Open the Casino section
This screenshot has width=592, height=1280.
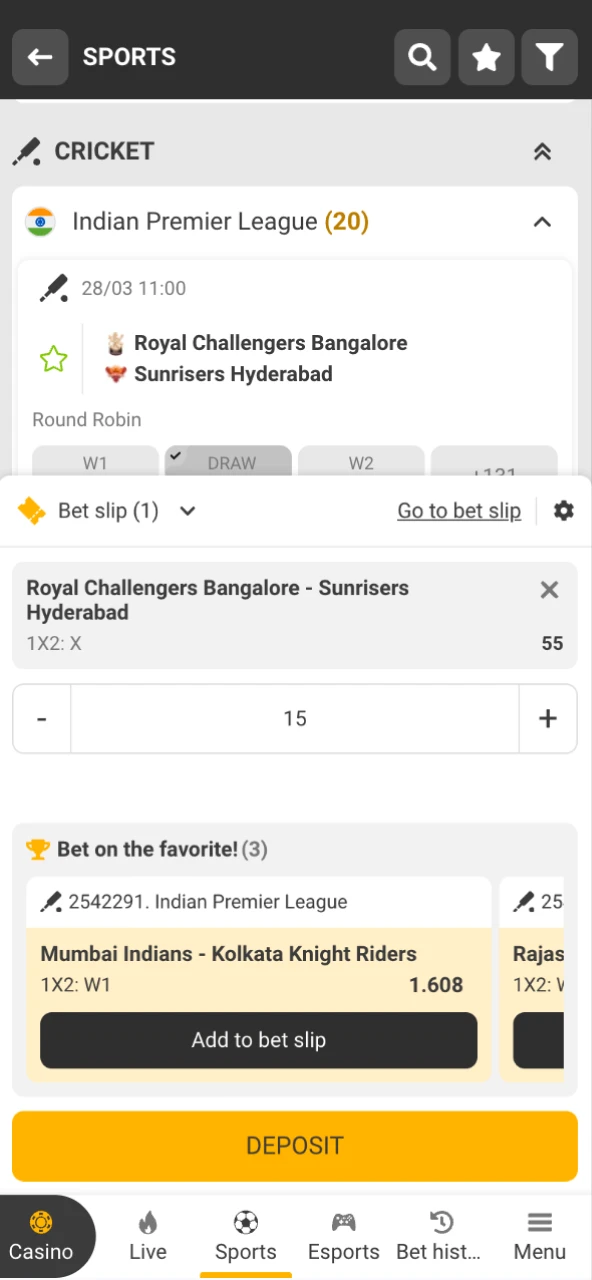(x=41, y=1235)
